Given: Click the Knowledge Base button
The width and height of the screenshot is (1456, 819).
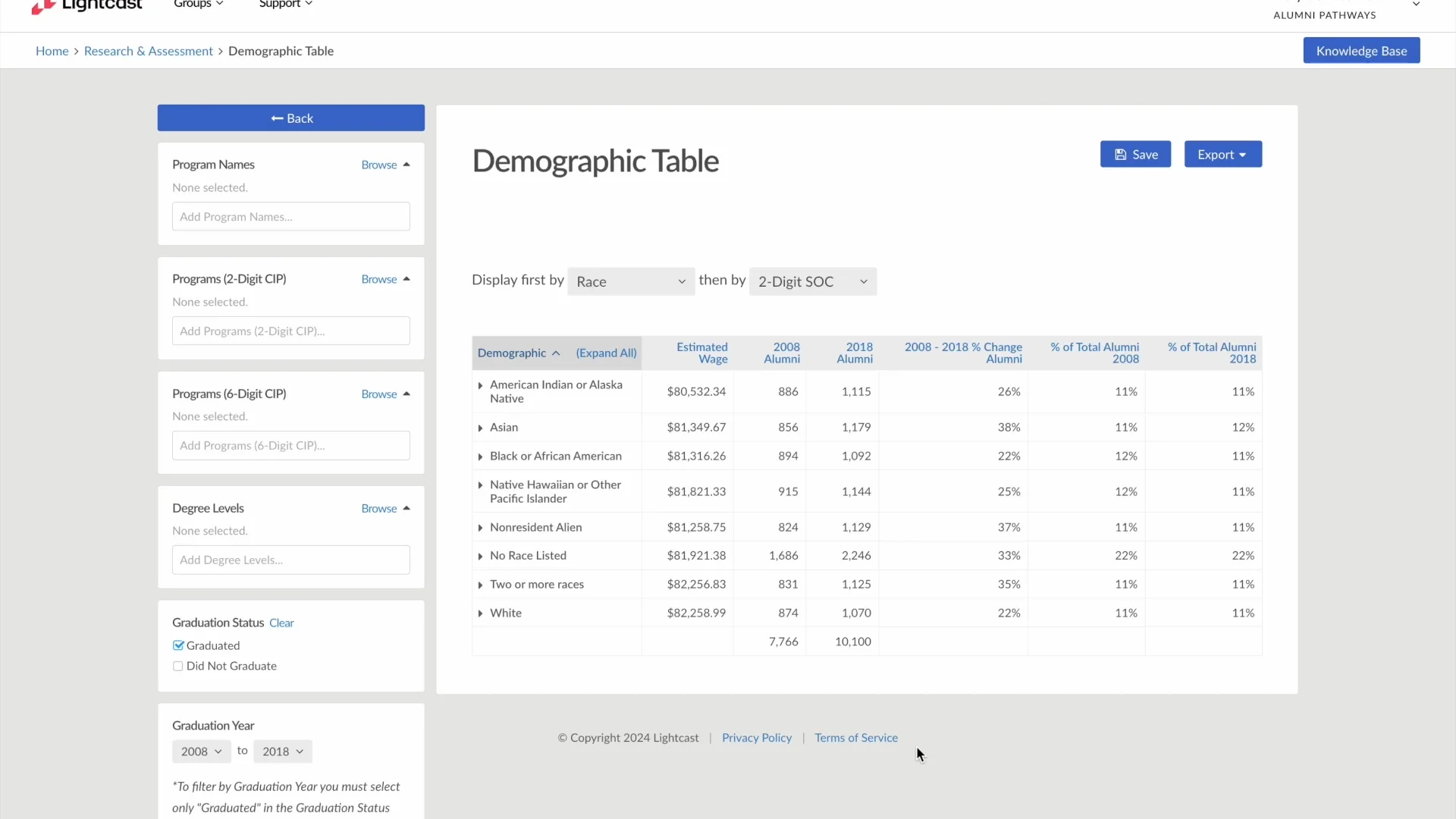Looking at the screenshot, I should click(1360, 50).
